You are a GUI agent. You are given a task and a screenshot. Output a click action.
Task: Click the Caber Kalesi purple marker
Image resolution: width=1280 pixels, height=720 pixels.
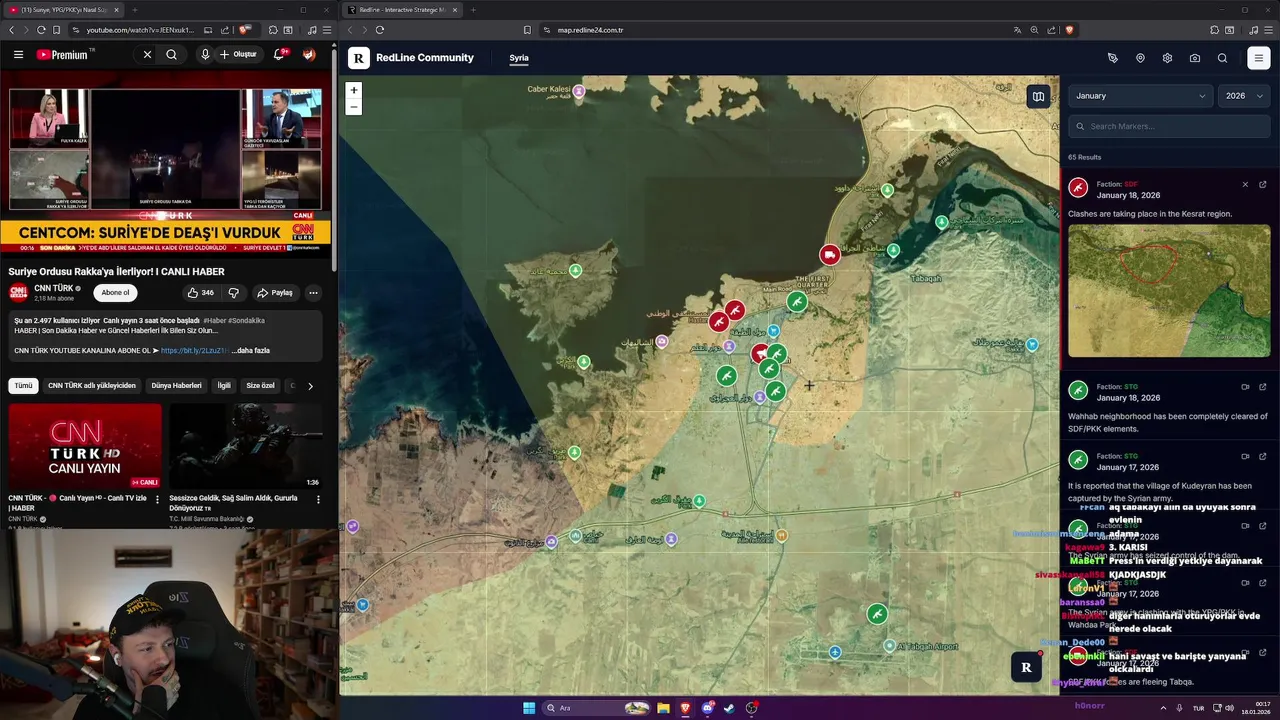tap(578, 91)
